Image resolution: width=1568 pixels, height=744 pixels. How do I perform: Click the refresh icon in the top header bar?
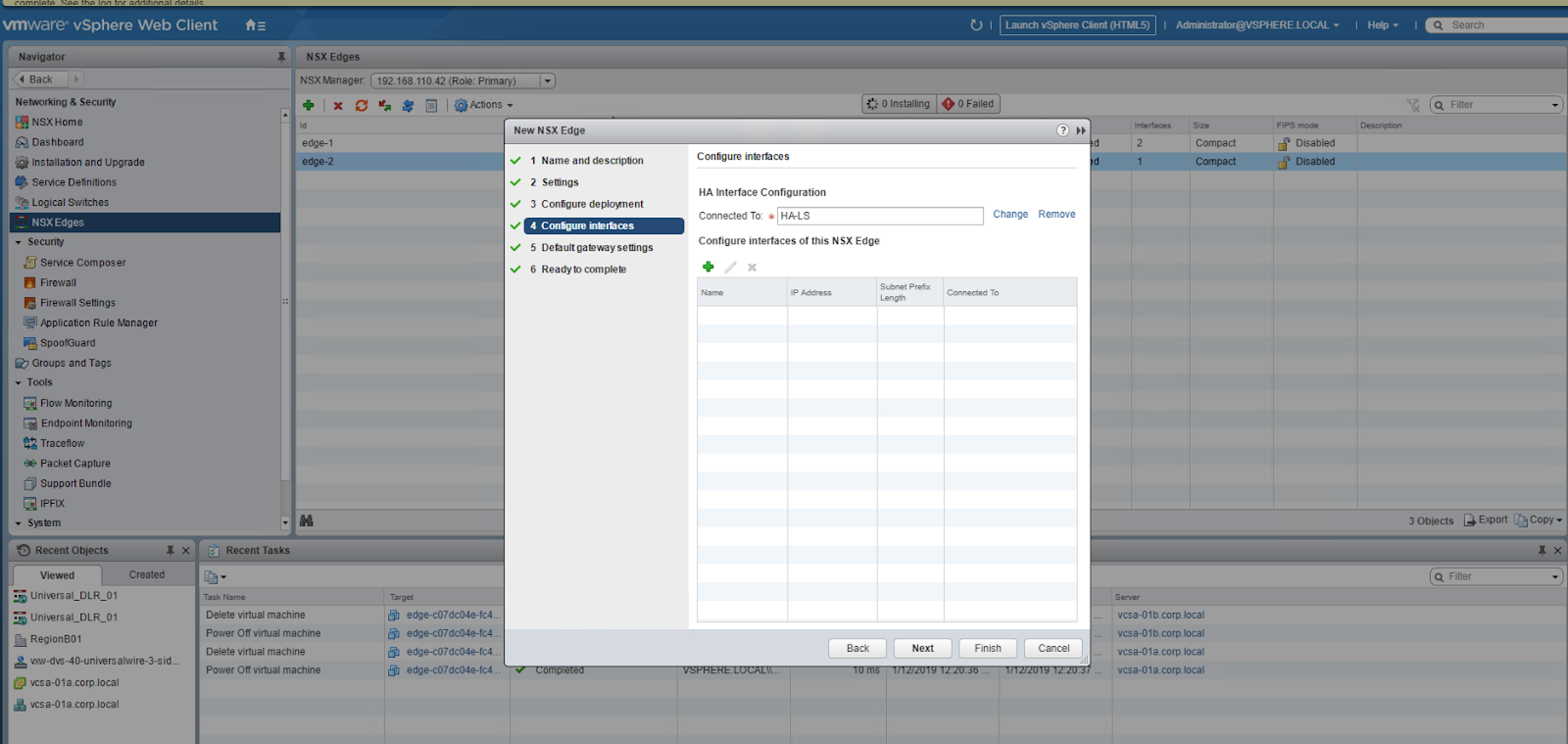(x=976, y=25)
